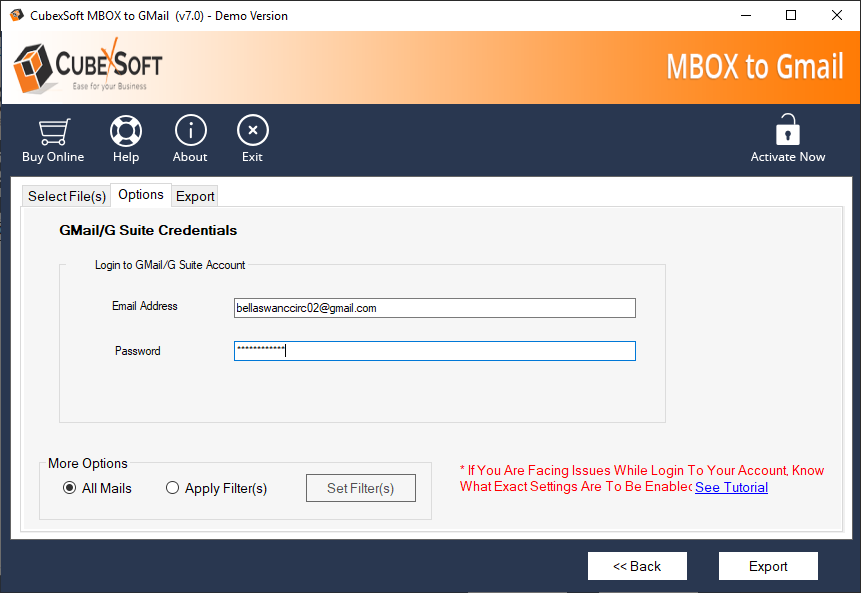Screen dimensions: 861x593
Task: Click the app icon in title bar
Action: click(16, 15)
